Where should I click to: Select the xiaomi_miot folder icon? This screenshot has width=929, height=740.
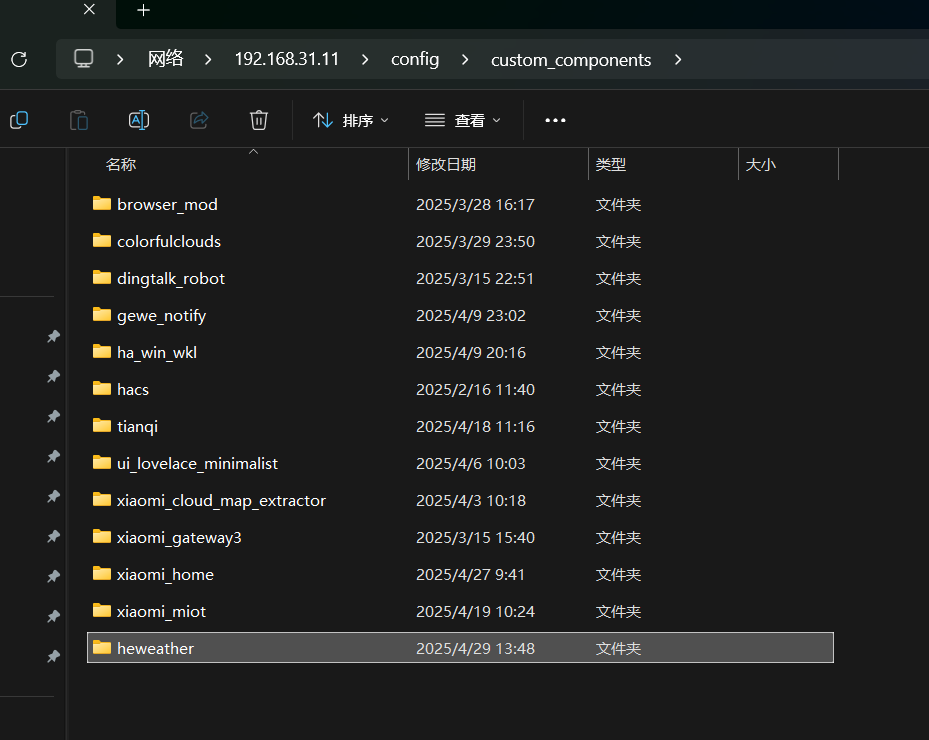[102, 610]
